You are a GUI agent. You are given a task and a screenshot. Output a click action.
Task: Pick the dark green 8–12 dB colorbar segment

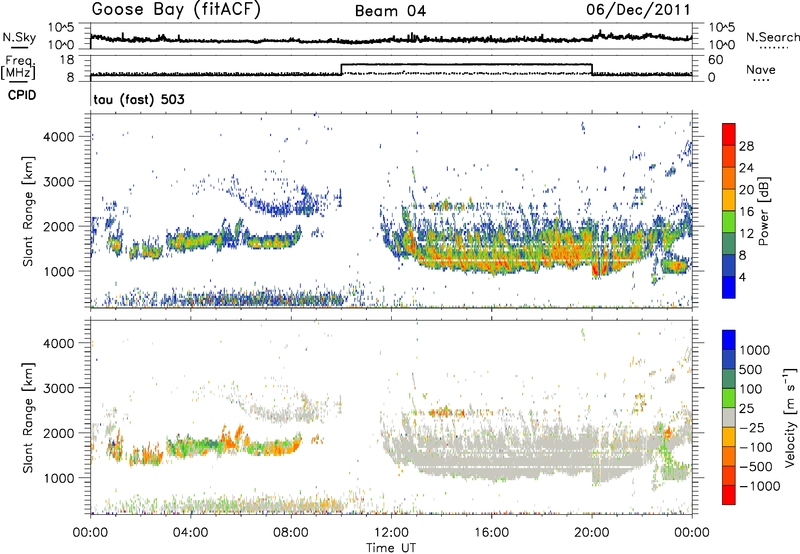pyautogui.click(x=729, y=243)
